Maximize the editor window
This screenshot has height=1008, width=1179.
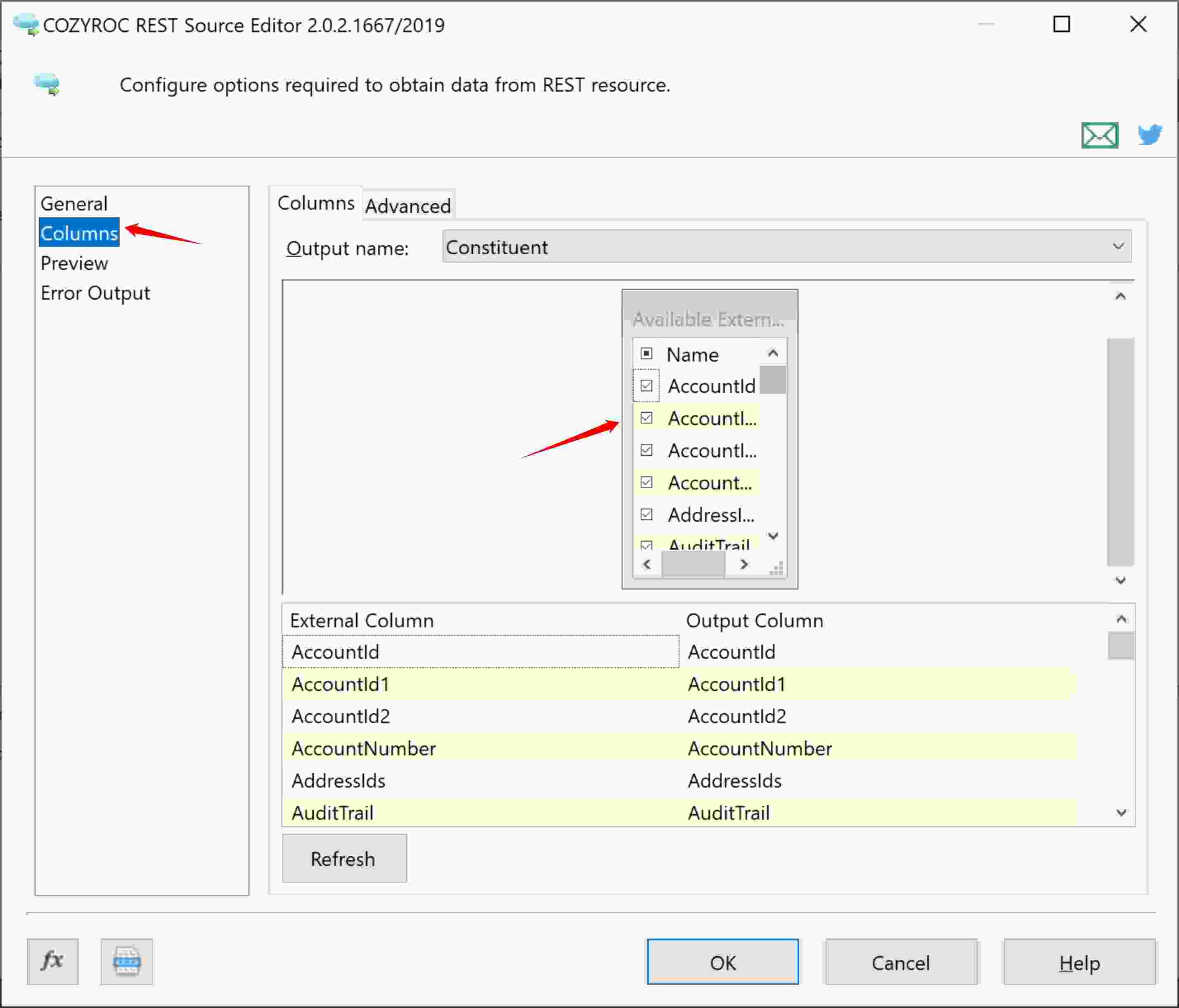(1061, 24)
